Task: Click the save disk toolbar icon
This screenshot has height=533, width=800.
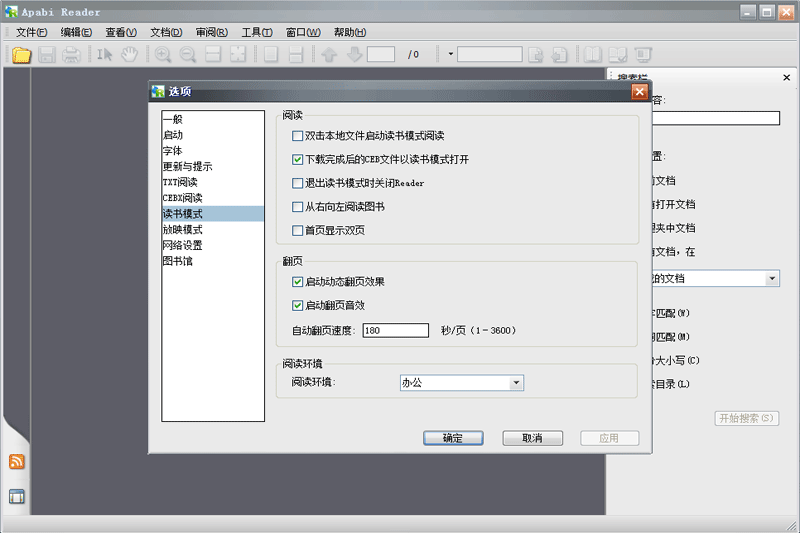Action: coord(46,55)
